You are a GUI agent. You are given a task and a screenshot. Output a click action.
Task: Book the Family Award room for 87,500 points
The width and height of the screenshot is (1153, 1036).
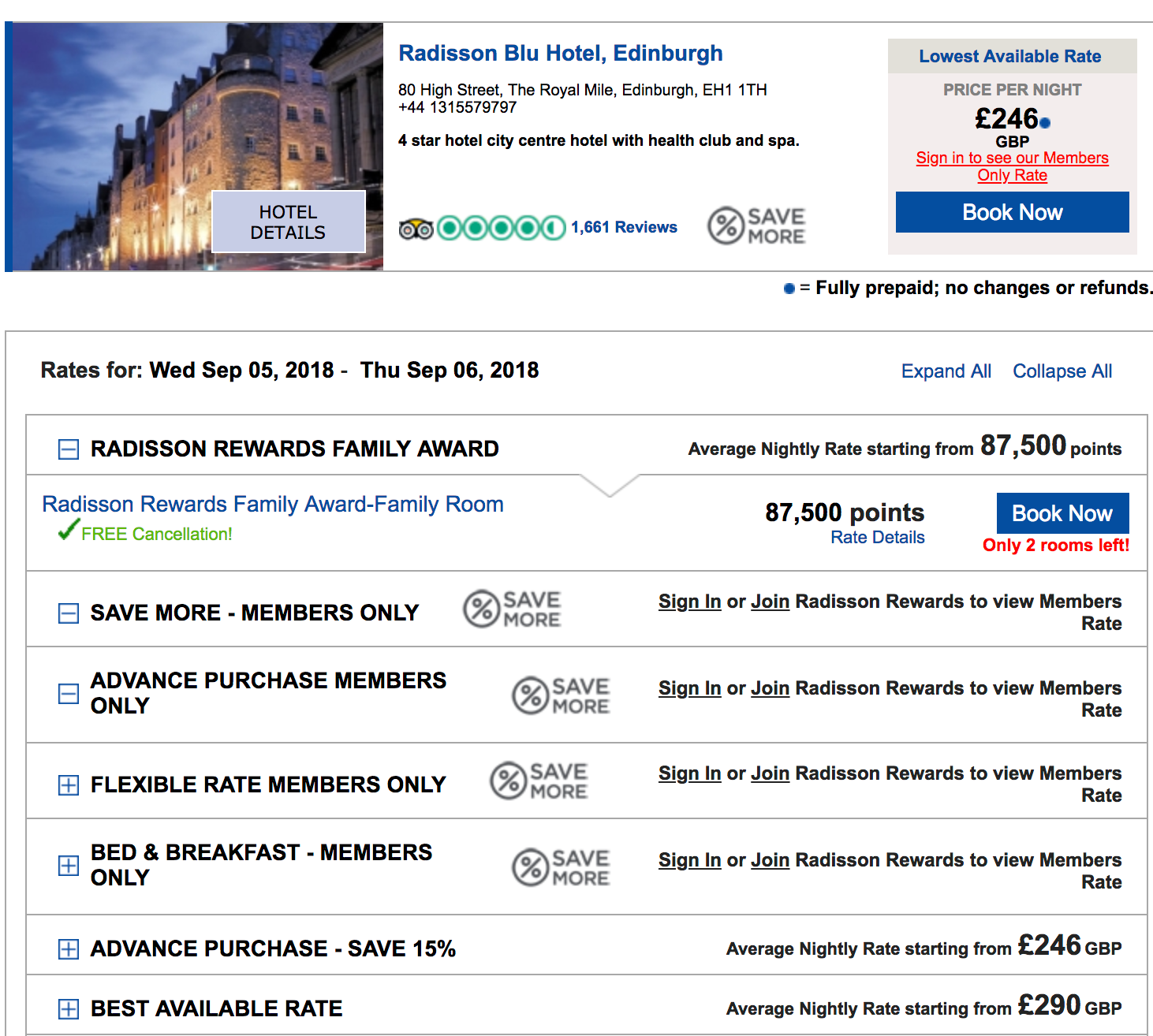click(1062, 513)
